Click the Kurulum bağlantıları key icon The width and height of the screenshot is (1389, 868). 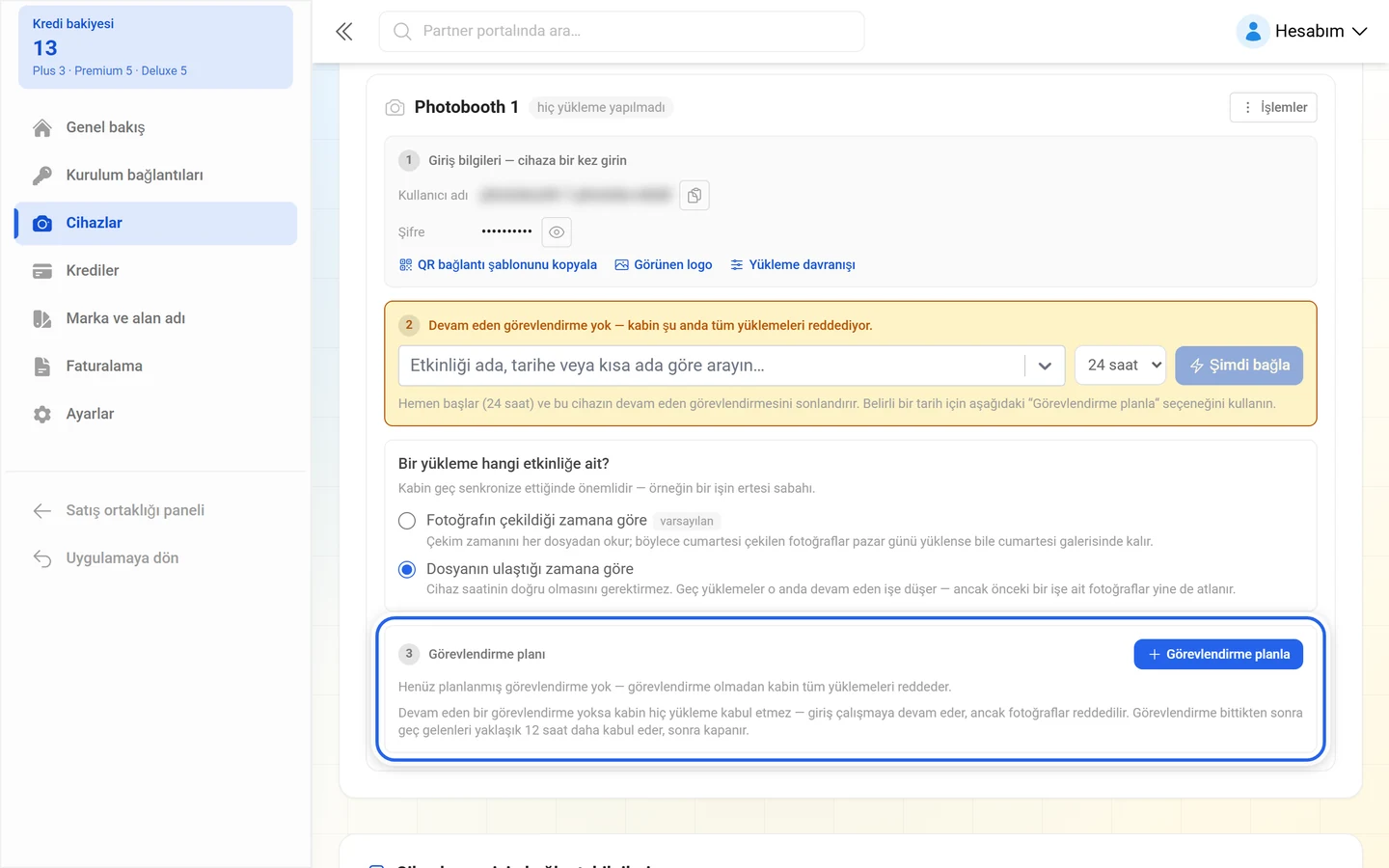tap(42, 176)
